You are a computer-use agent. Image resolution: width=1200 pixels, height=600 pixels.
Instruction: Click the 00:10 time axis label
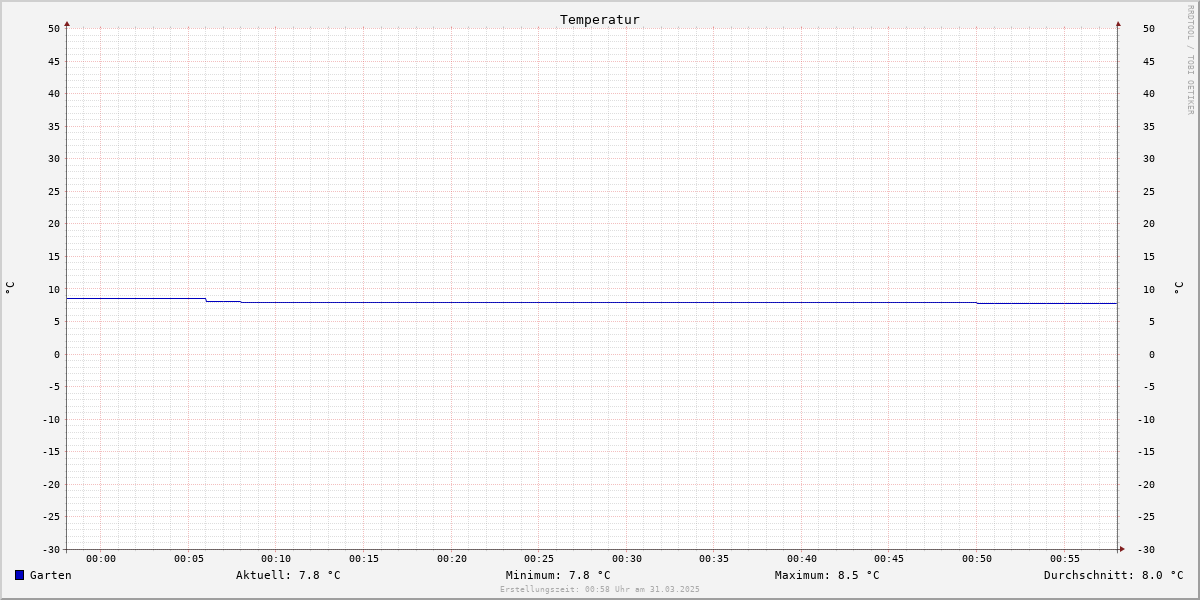[x=276, y=559]
